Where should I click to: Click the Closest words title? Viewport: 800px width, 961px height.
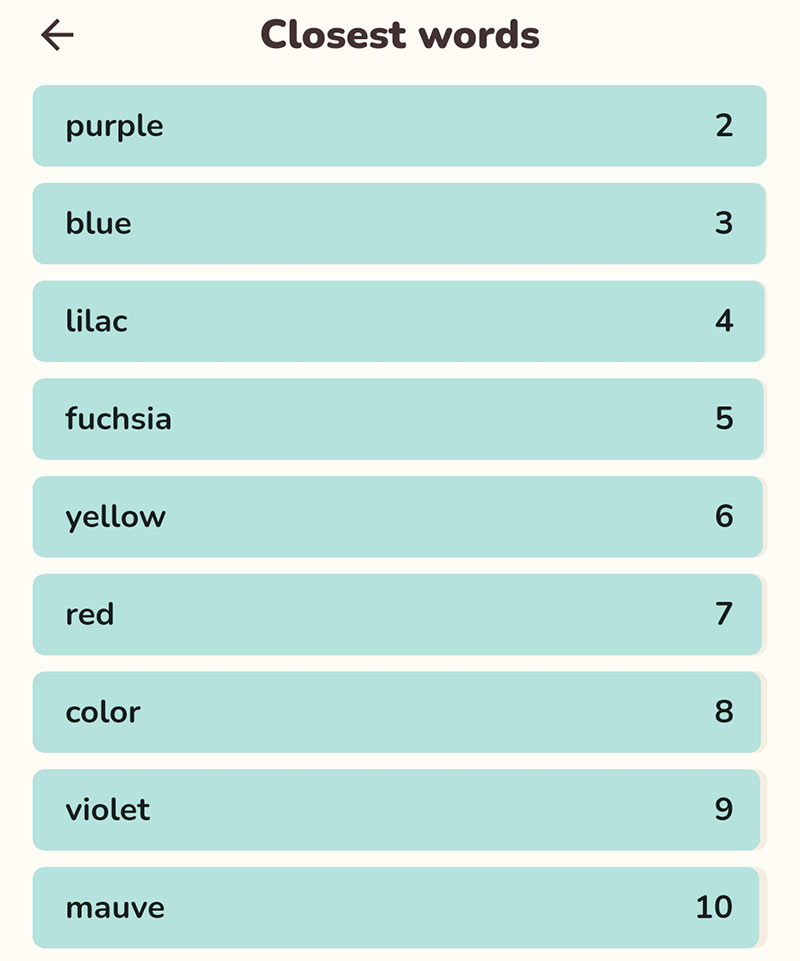[x=400, y=34]
